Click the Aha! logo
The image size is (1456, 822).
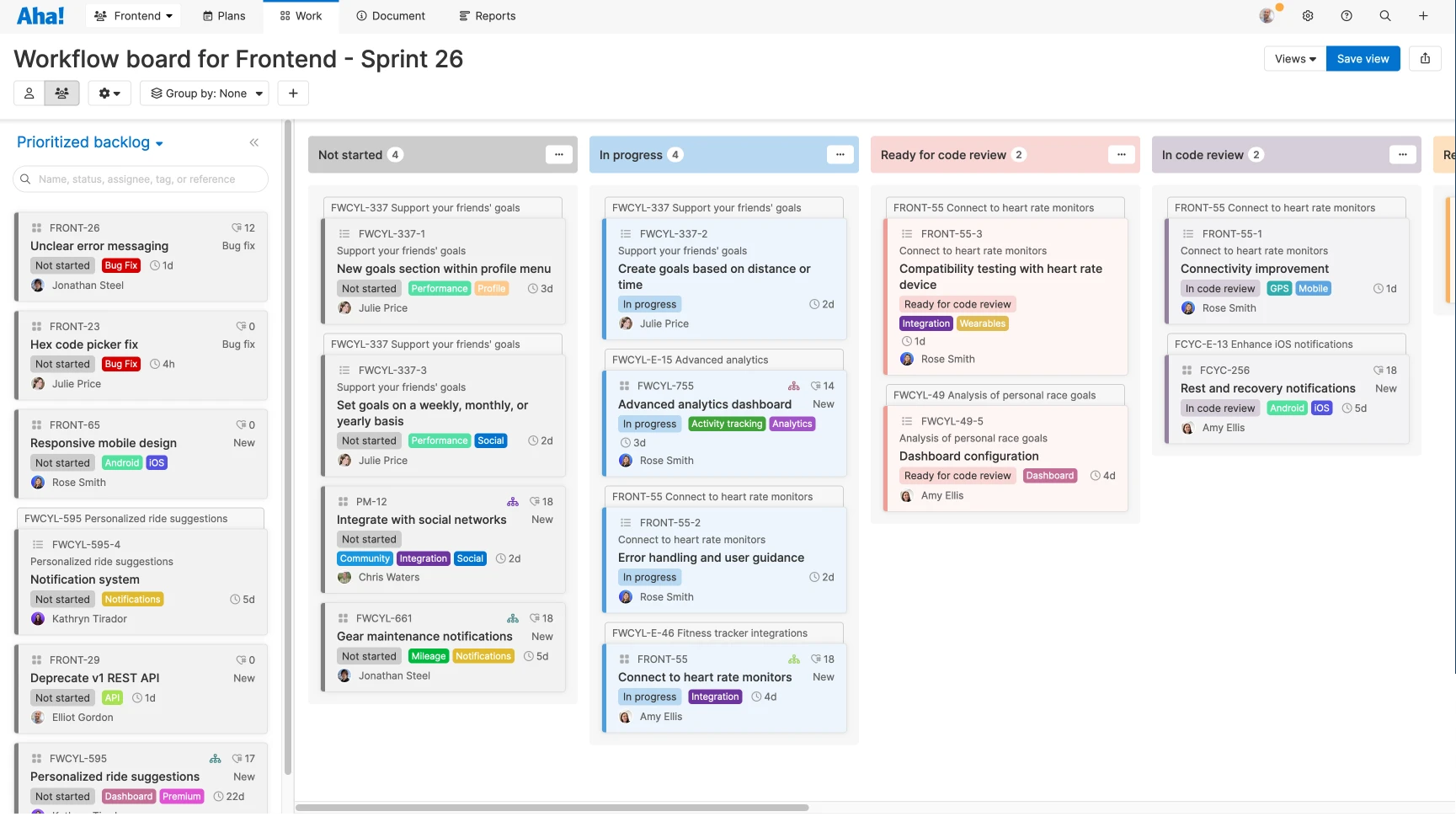click(x=40, y=15)
